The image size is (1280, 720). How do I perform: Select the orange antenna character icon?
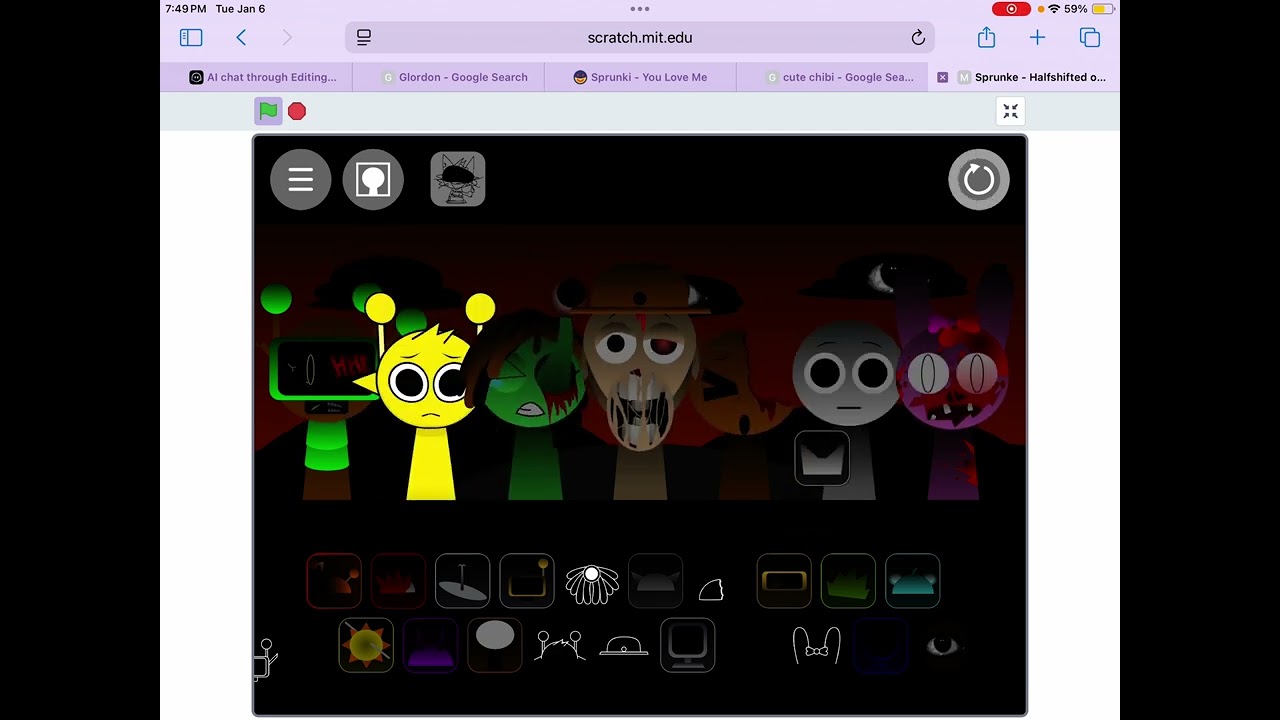click(334, 581)
